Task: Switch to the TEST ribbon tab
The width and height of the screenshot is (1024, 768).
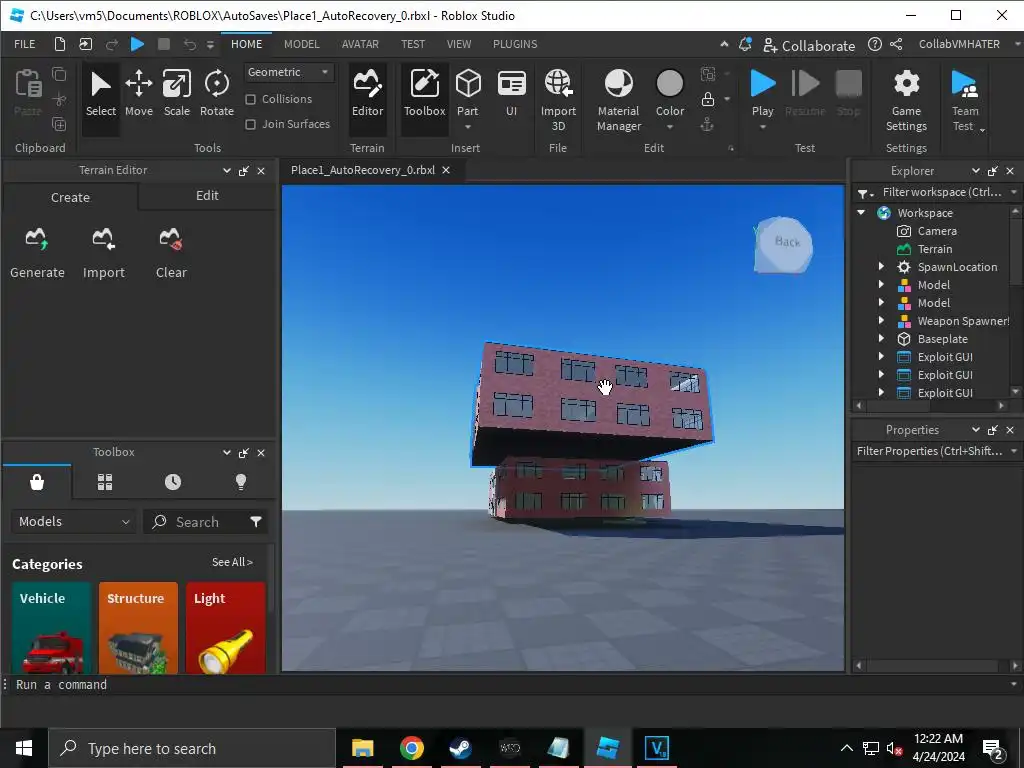Action: (x=413, y=44)
